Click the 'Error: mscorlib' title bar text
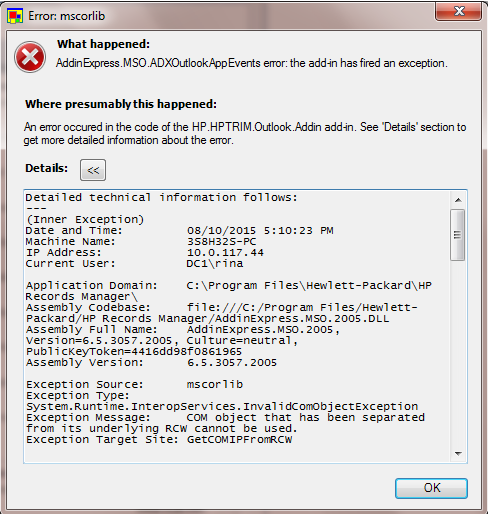Image resolution: width=488 pixels, height=514 pixels. tap(66, 16)
